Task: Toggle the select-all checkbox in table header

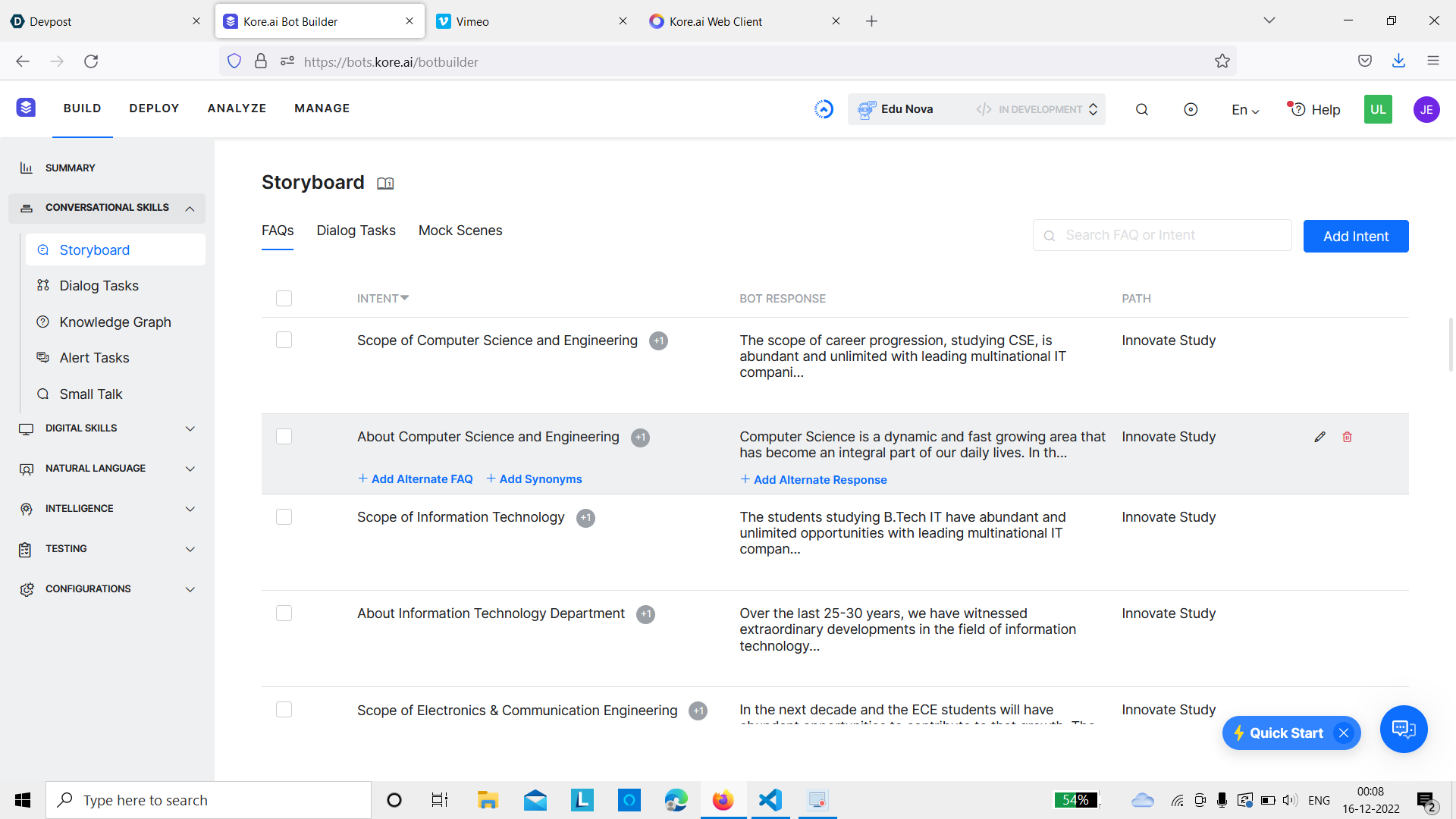Action: pyautogui.click(x=284, y=299)
